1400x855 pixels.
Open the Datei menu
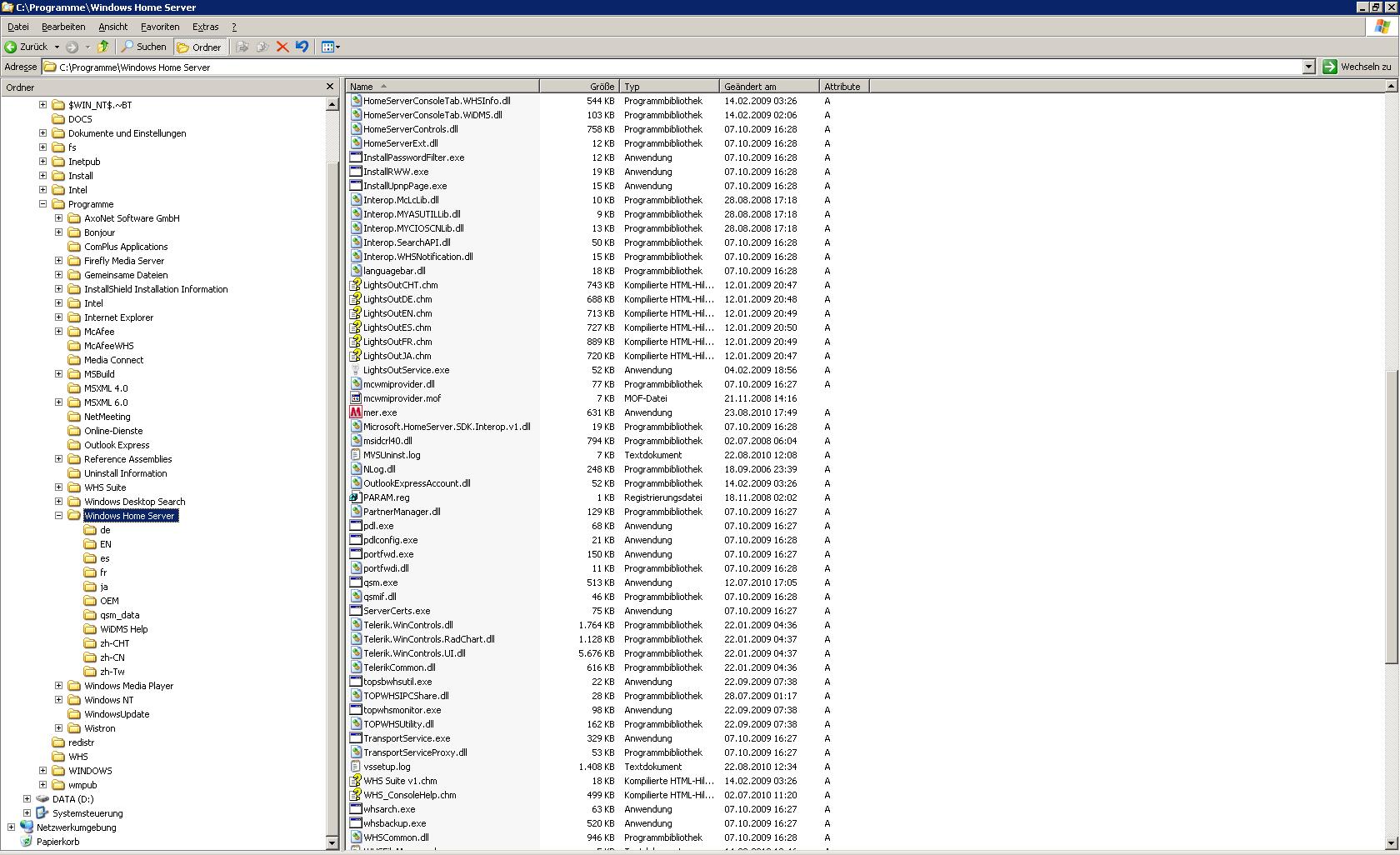(x=17, y=27)
